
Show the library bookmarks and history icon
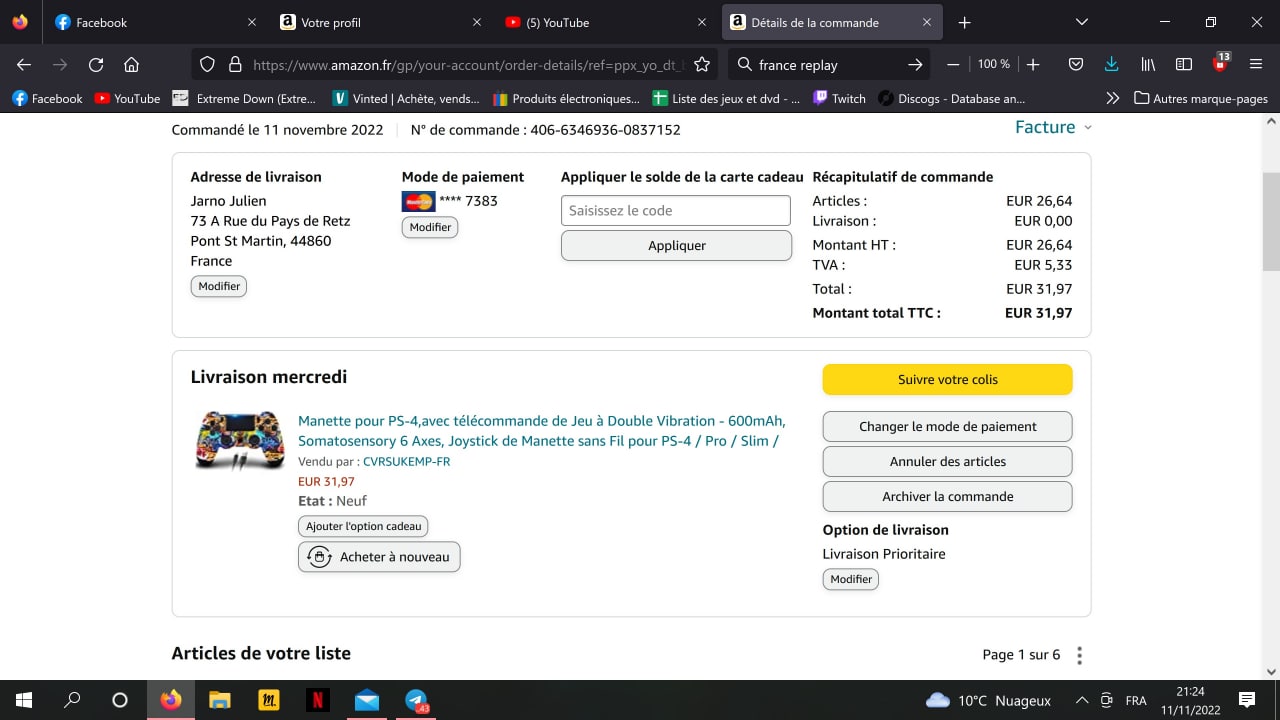pos(1148,65)
